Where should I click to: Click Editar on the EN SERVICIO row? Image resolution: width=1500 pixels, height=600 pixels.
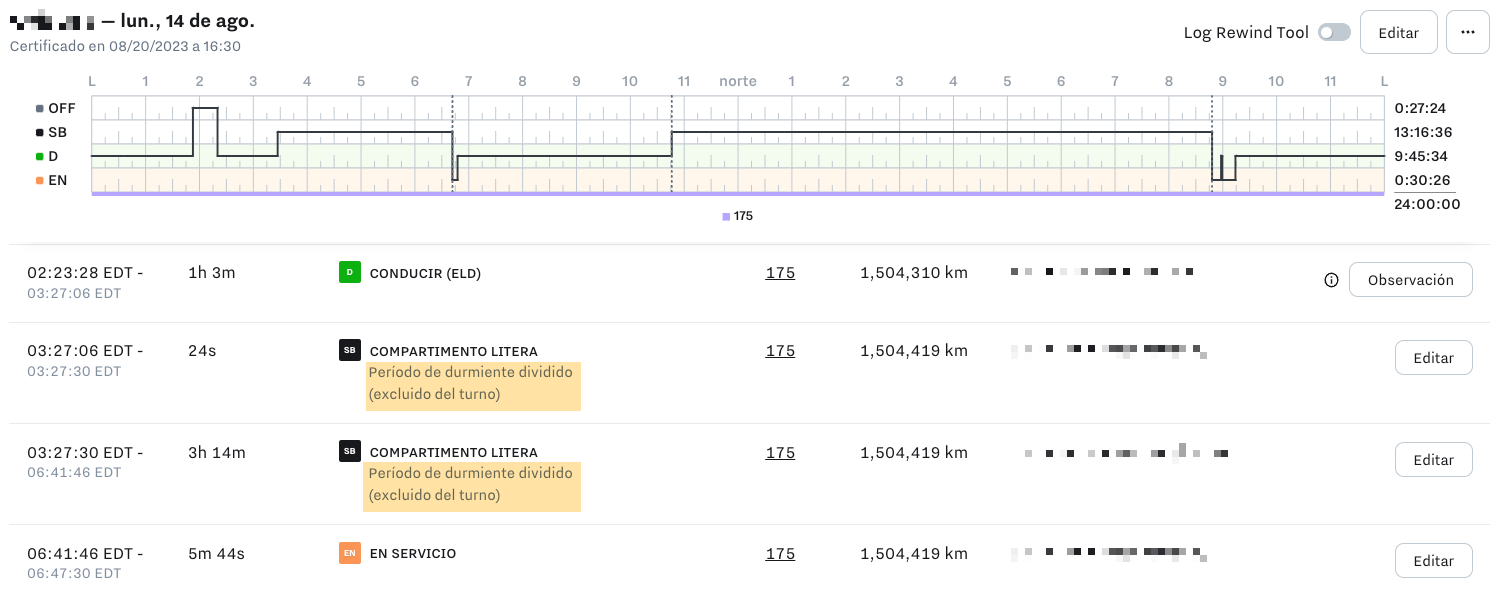pos(1433,560)
